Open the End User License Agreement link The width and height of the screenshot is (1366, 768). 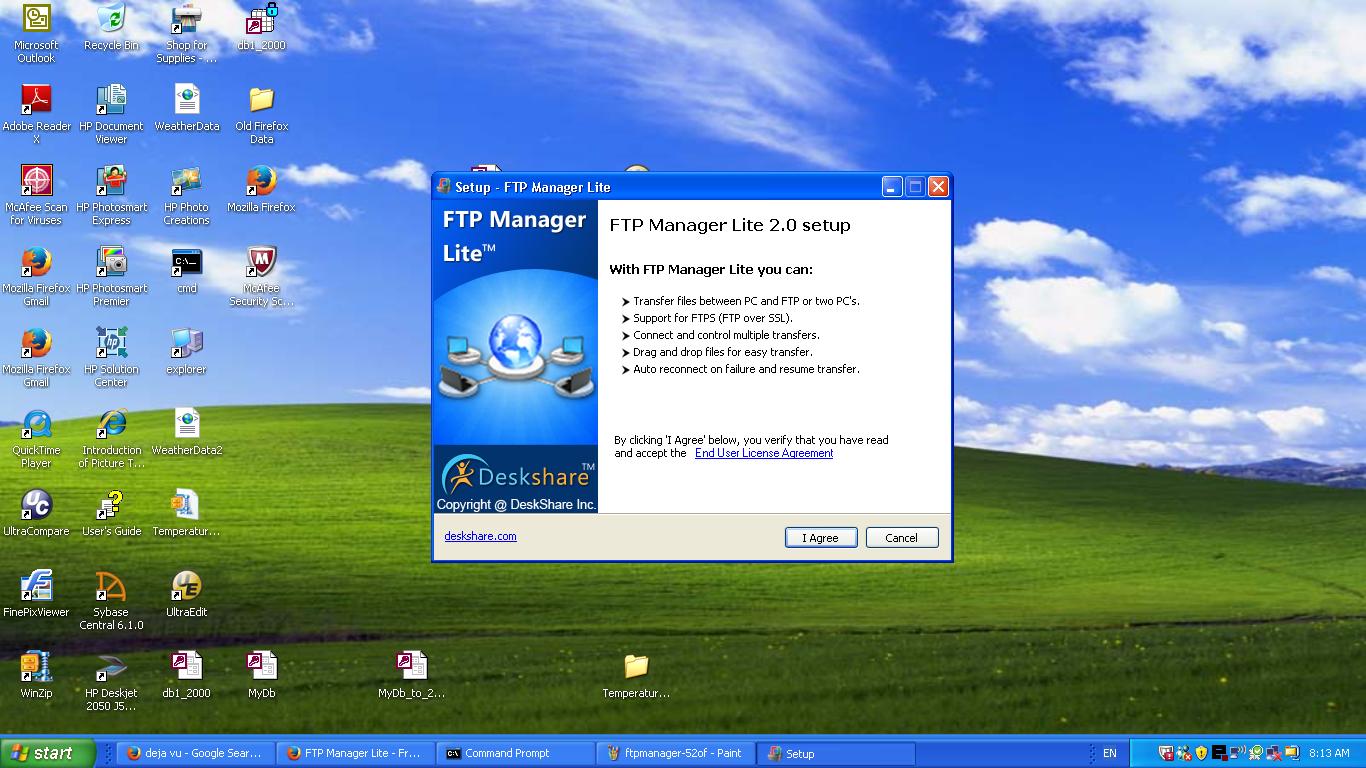[763, 453]
